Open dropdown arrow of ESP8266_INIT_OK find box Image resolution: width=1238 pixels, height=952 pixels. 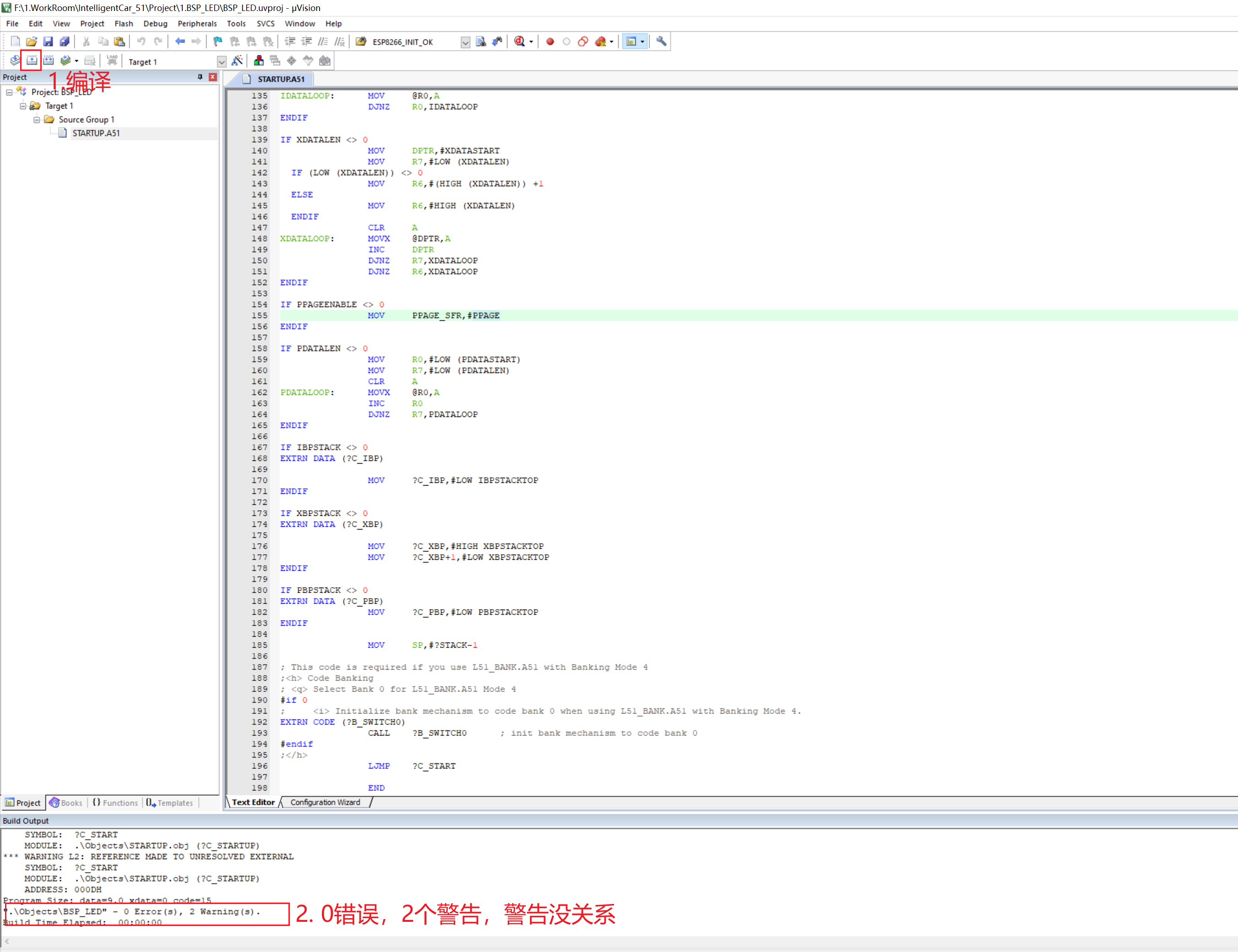[x=465, y=43]
